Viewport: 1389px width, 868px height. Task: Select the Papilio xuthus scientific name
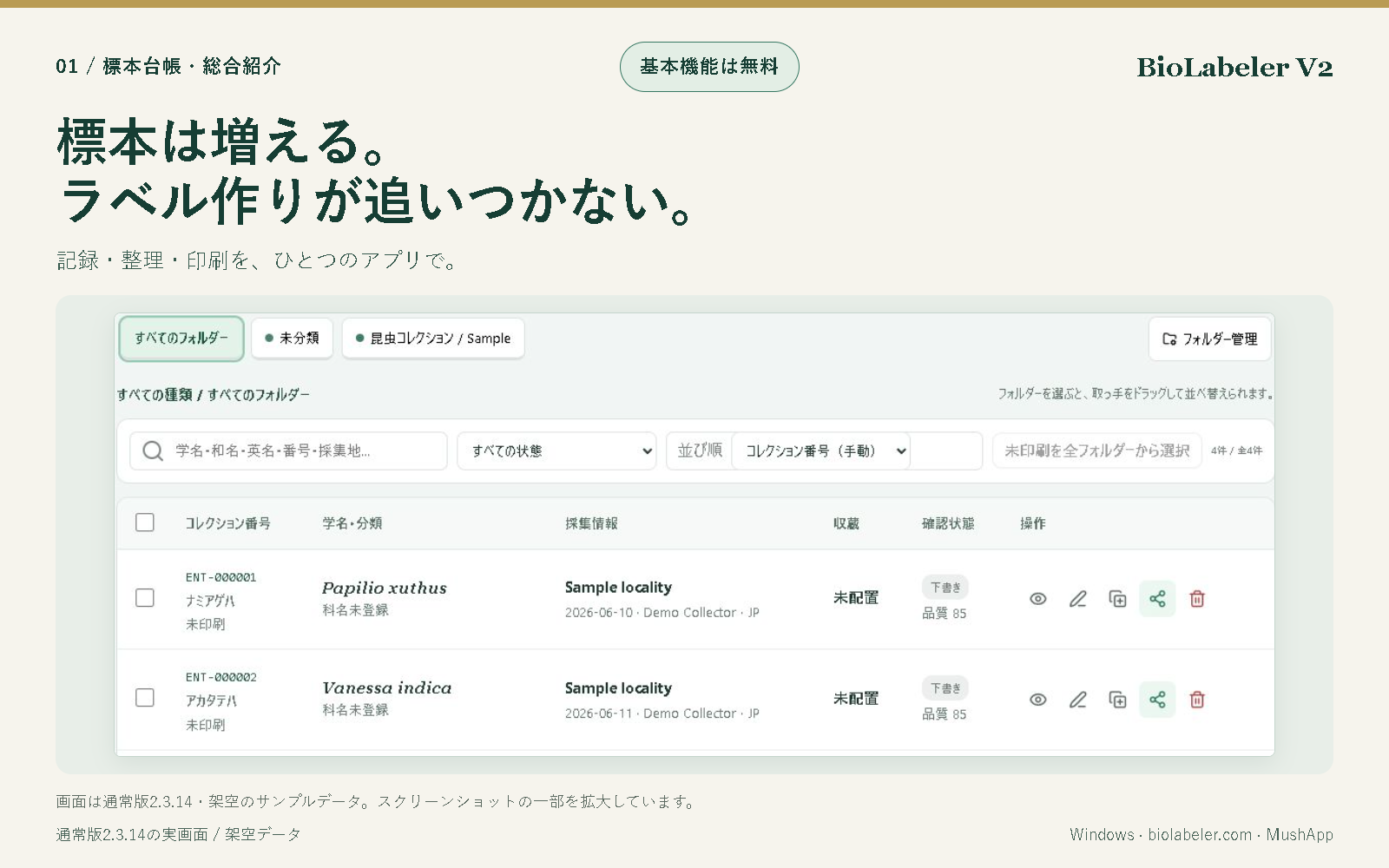[x=385, y=588]
